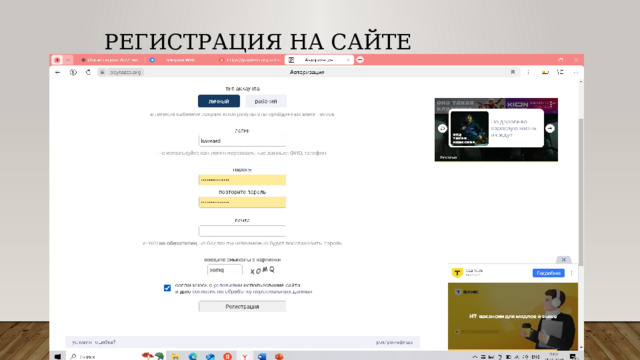The height and width of the screenshot is (360, 640).
Task: Go to next slide in KION ad carousel
Action: coord(550,128)
